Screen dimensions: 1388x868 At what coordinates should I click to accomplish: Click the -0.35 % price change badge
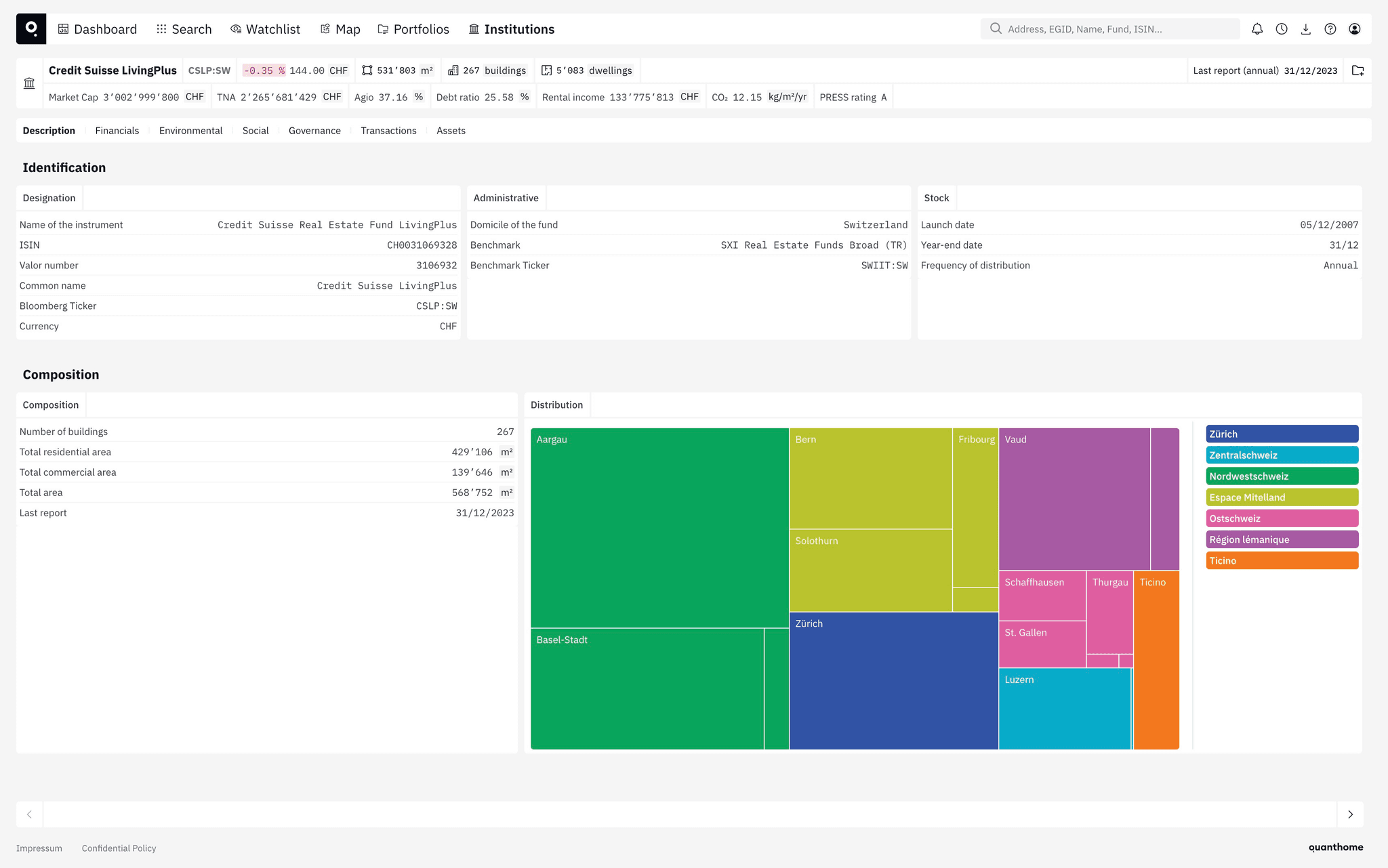[x=264, y=70]
